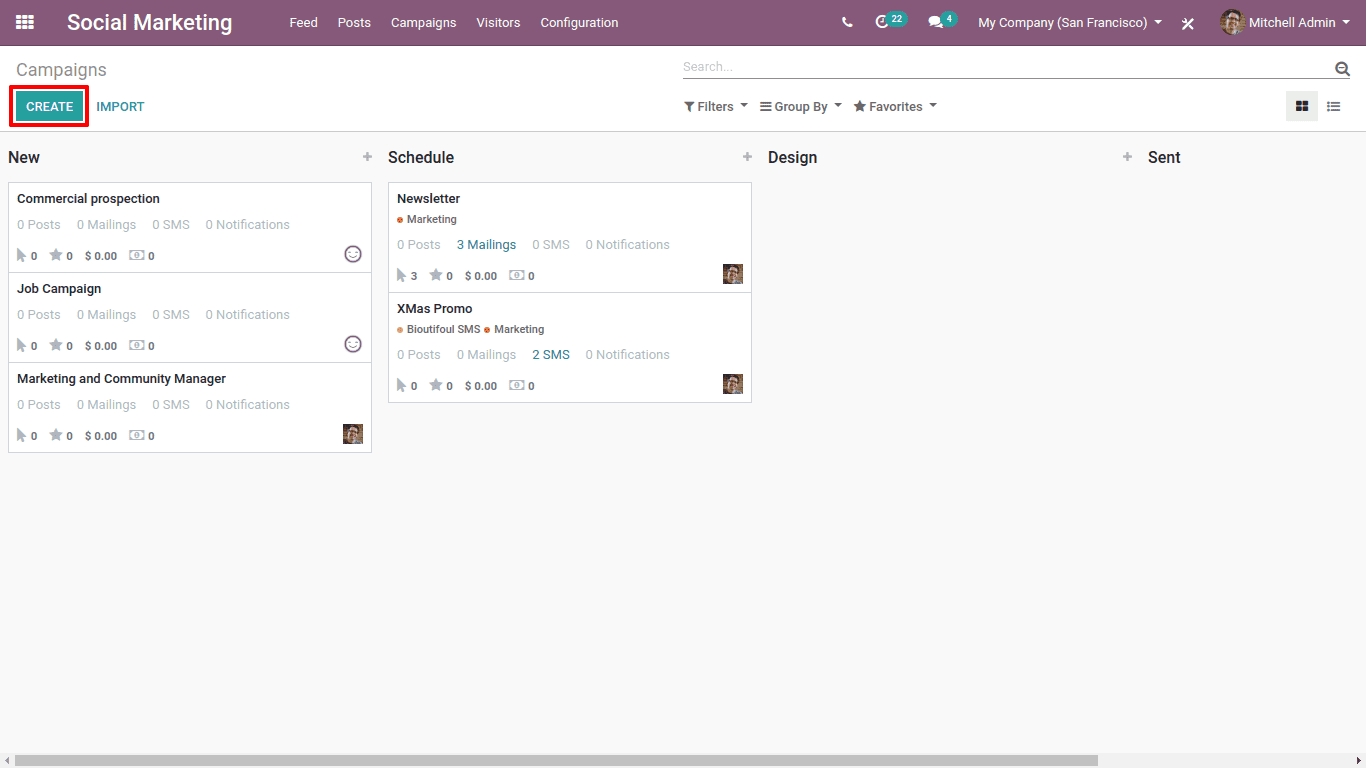Open the Newsletter card title

[x=428, y=198]
